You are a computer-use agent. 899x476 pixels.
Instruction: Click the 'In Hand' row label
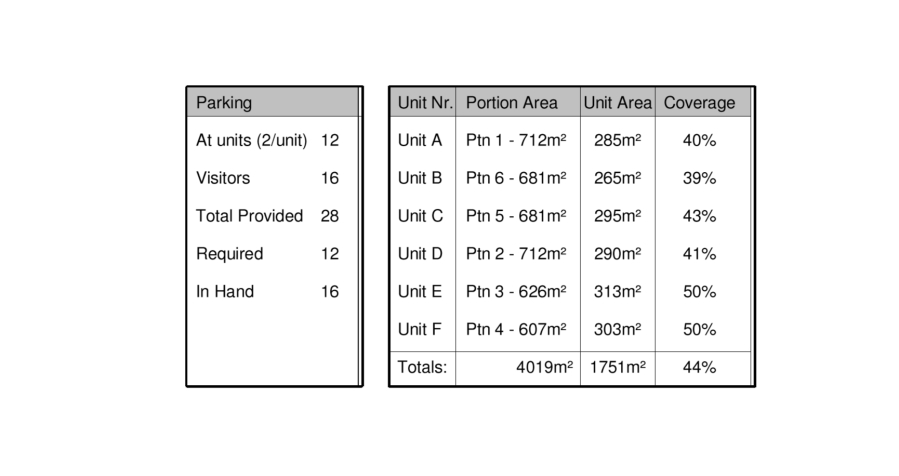pyautogui.click(x=225, y=292)
